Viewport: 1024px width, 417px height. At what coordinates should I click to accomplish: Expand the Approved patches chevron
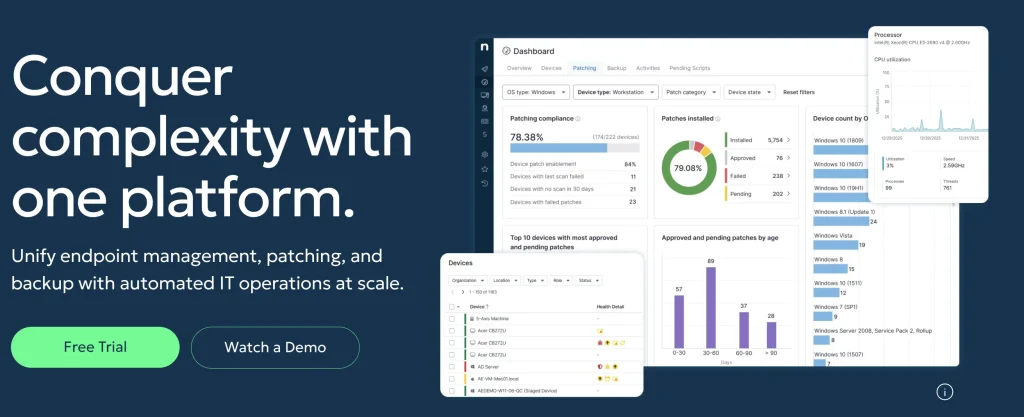coord(788,158)
